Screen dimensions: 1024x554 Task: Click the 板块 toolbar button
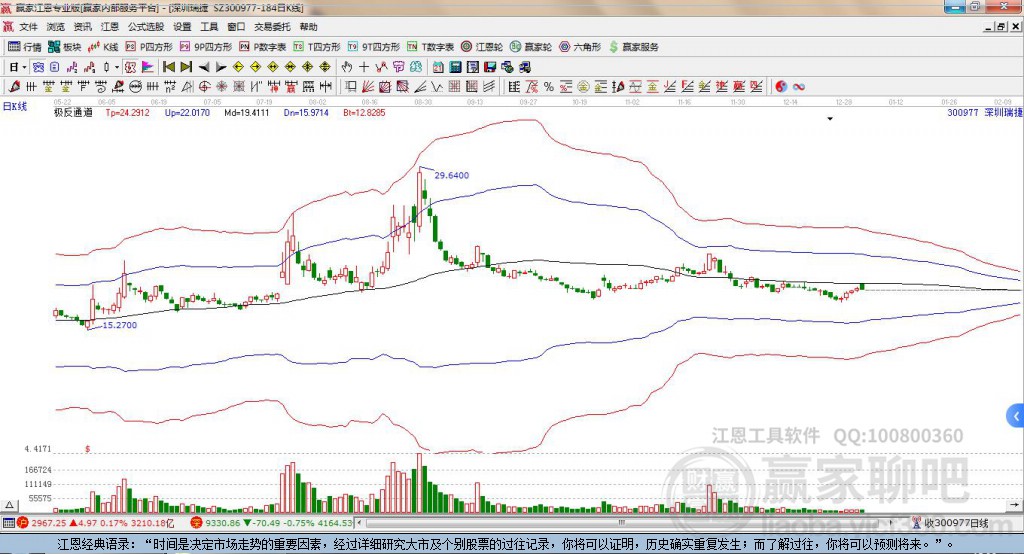click(65, 47)
